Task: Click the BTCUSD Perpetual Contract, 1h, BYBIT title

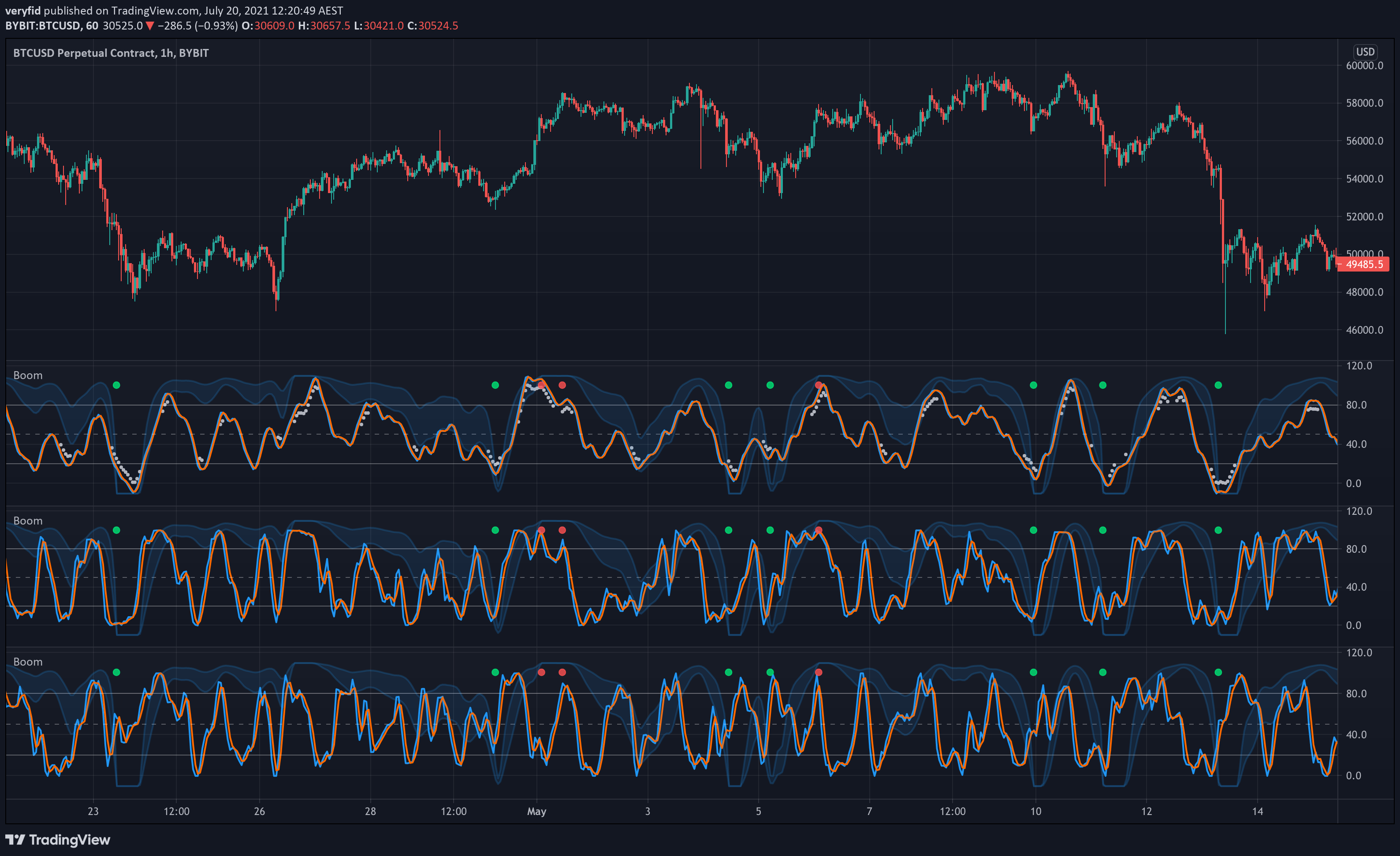Action: click(111, 53)
